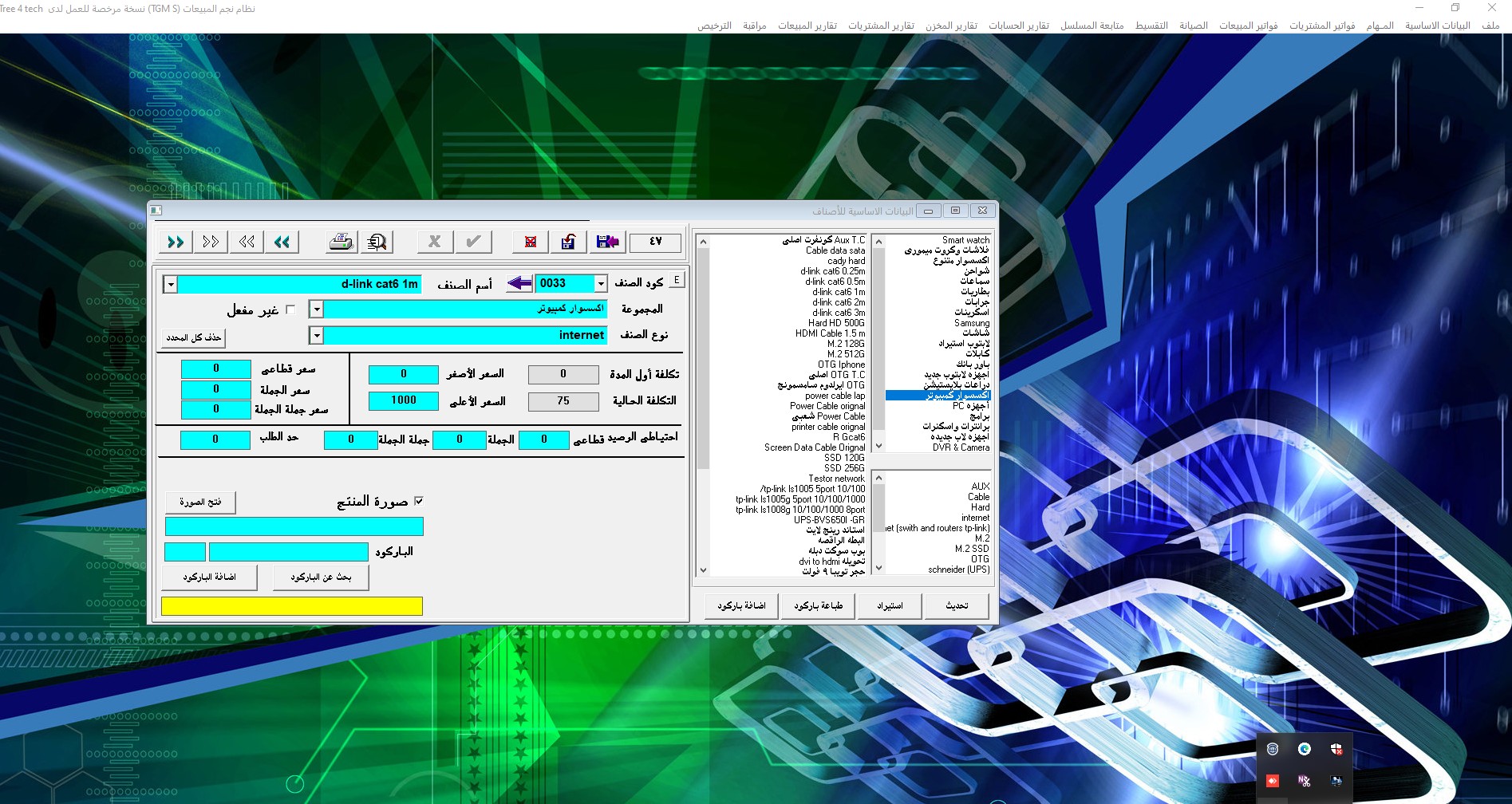1512x804 pixels.
Task: Open the فواتير المبيعات menu
Action: (1249, 26)
